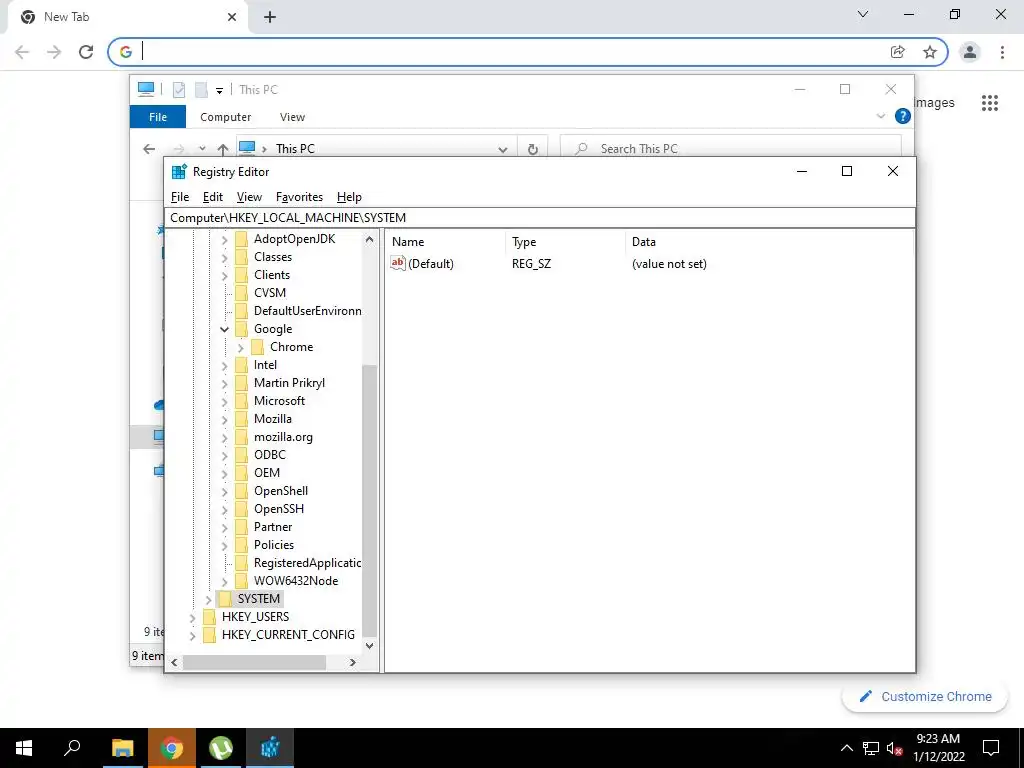Viewport: 1024px width, 768px height.
Task: Open File tab in This PC window
Action: point(158,117)
